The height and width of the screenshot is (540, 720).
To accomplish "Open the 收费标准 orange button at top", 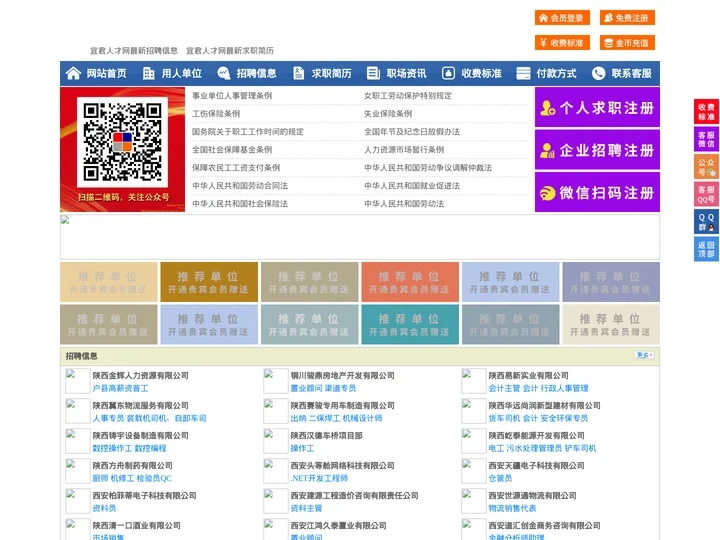I will click(x=562, y=43).
